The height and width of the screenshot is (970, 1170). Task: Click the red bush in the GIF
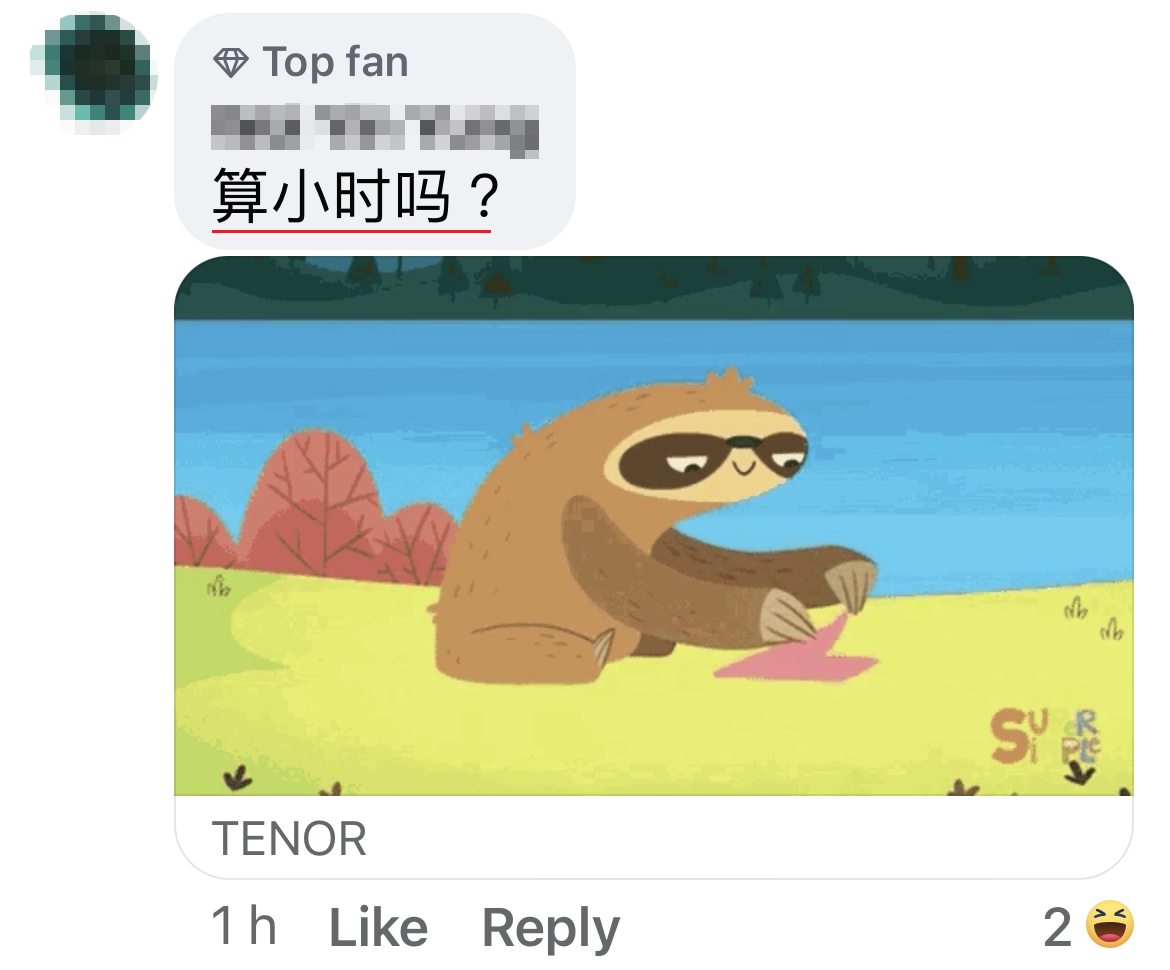tap(313, 507)
